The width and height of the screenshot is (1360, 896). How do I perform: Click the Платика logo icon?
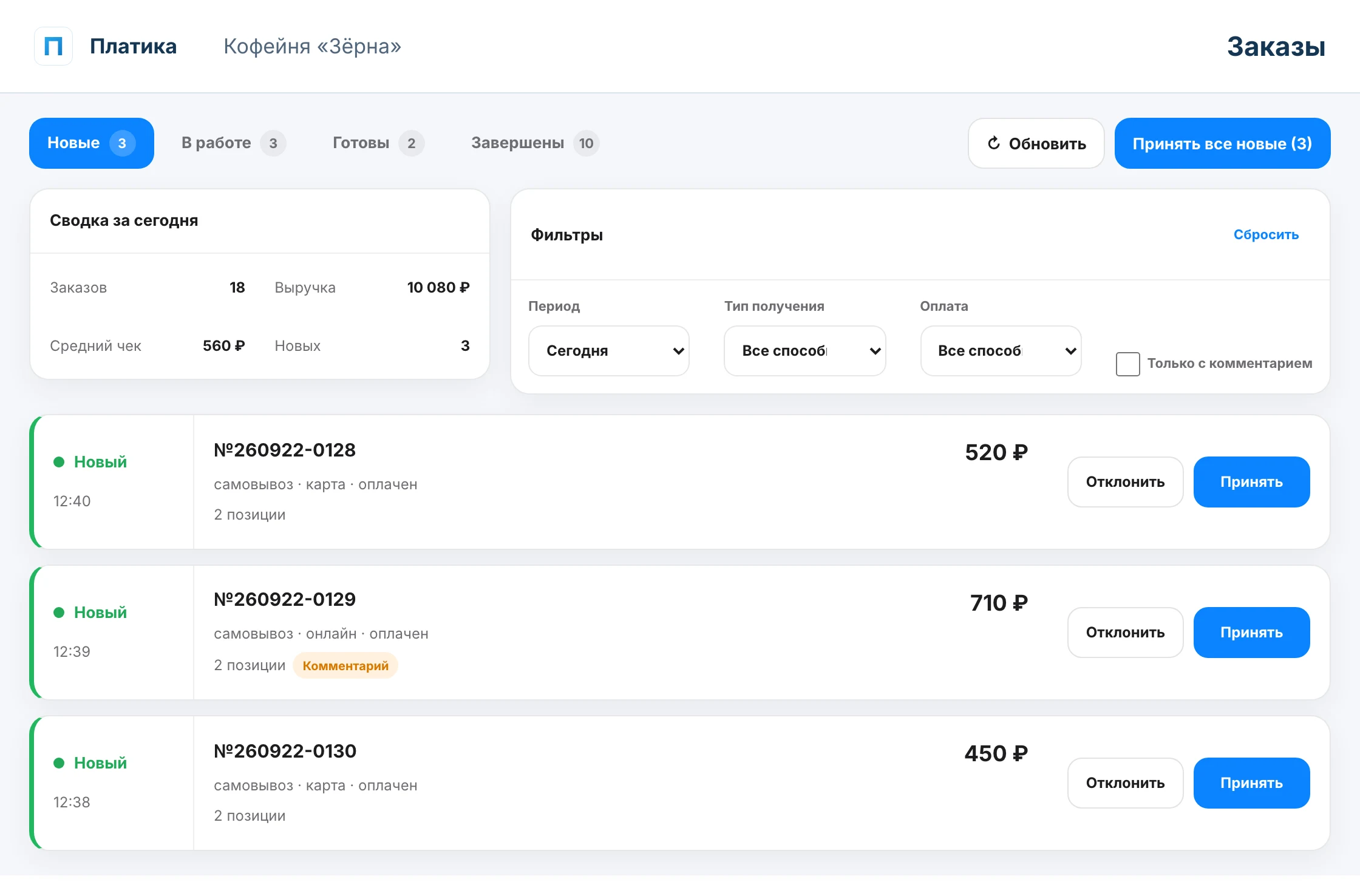coord(53,46)
